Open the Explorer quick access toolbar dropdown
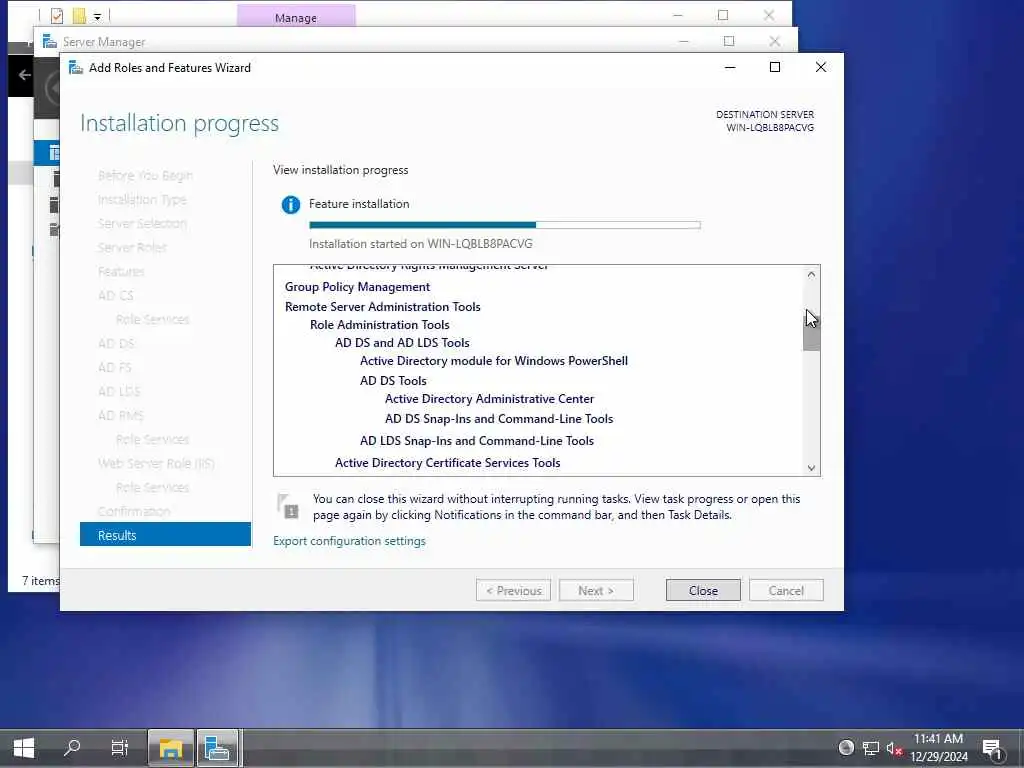The image size is (1024, 768). [x=97, y=16]
